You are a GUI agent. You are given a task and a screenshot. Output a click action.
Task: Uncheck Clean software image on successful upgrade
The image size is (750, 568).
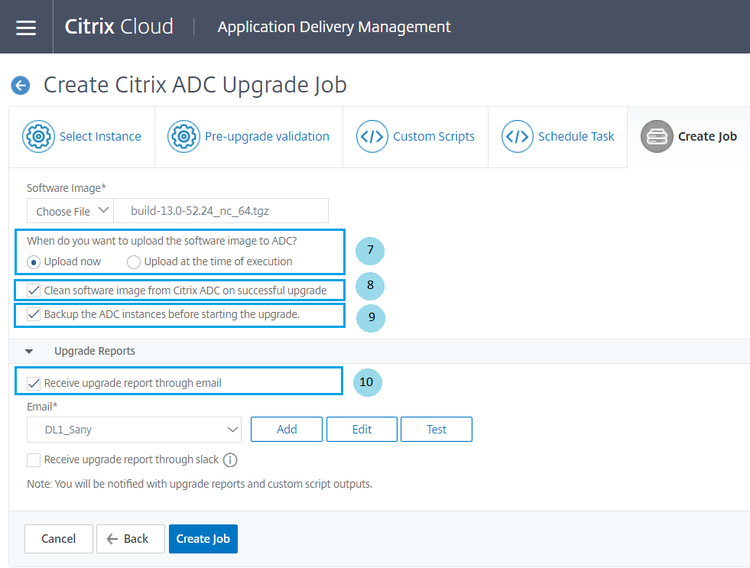(33, 290)
